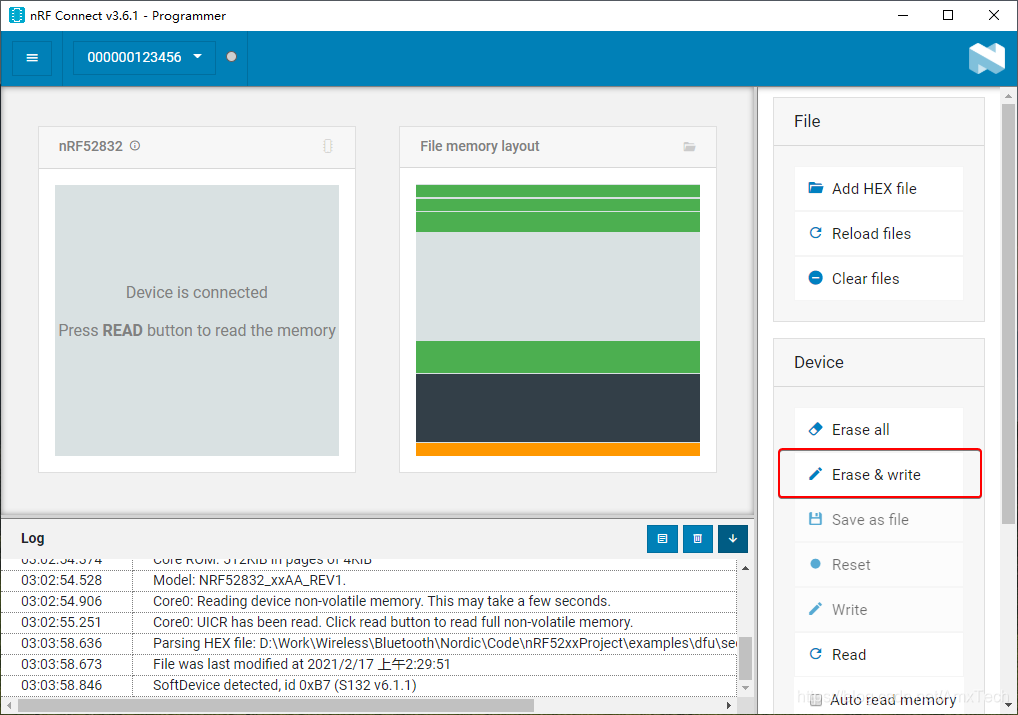The width and height of the screenshot is (1018, 715).
Task: Click the large green block above dark region
Action: coord(558,357)
